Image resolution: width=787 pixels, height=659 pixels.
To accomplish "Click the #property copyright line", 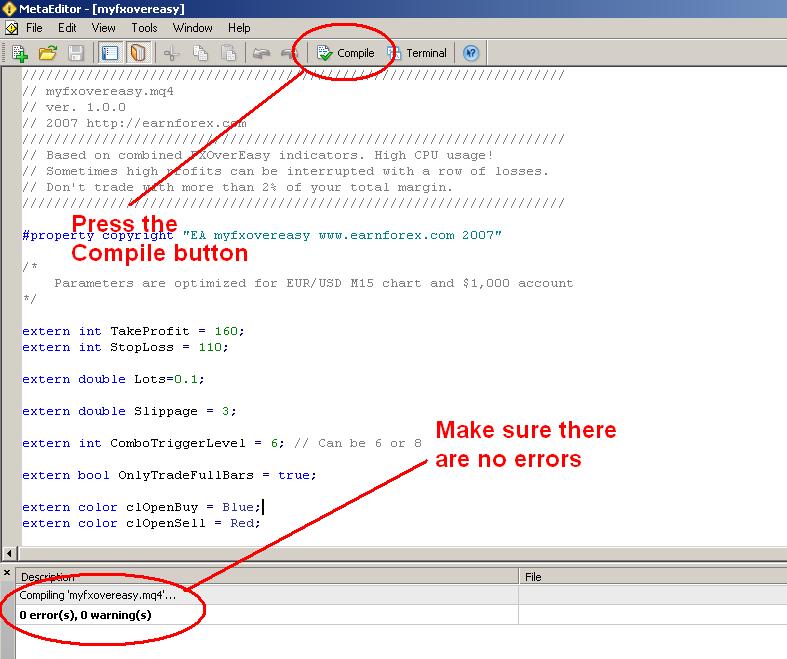I will click(x=261, y=235).
